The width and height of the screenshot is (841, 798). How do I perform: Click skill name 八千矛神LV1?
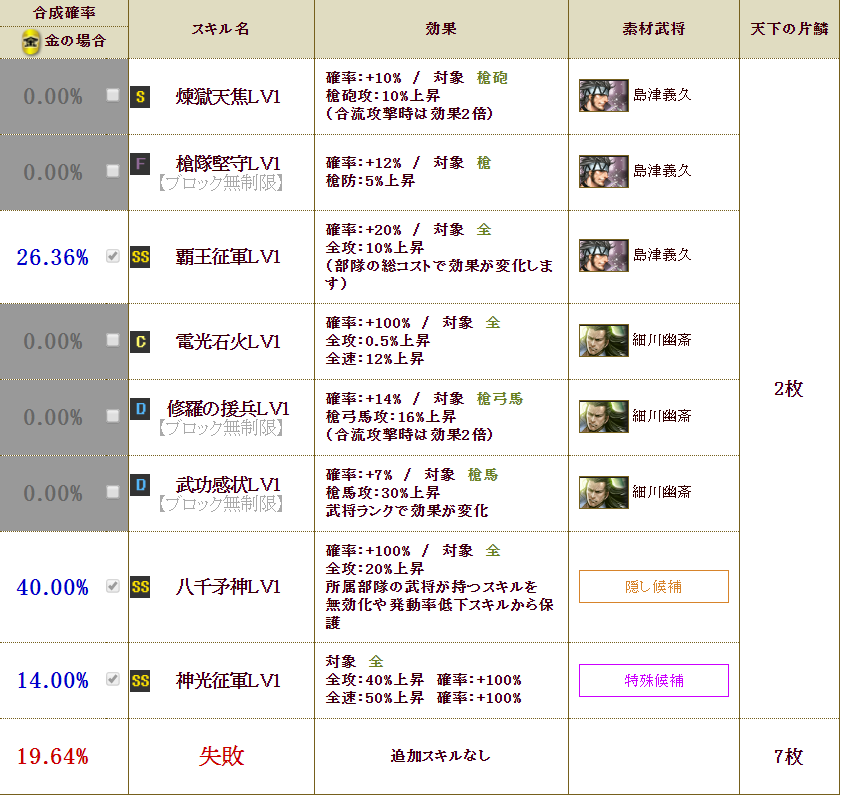point(228,587)
